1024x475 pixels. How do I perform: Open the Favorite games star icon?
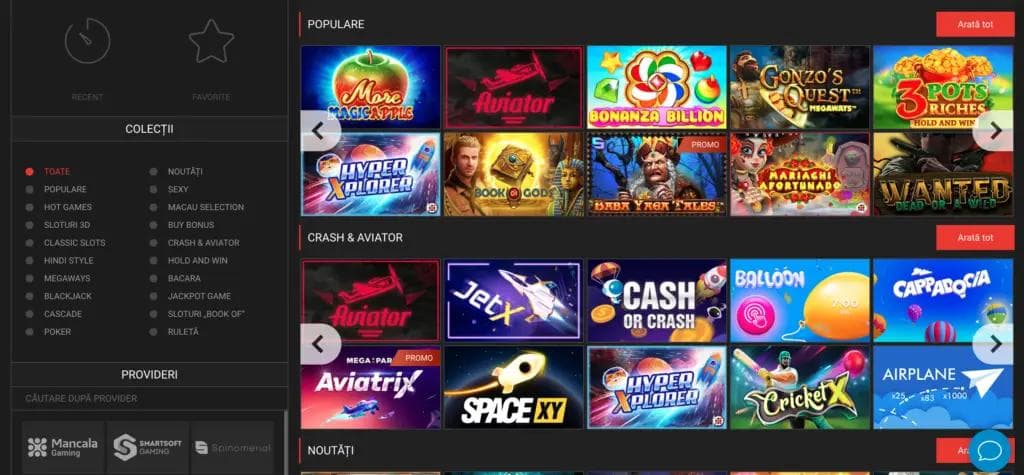click(x=212, y=41)
